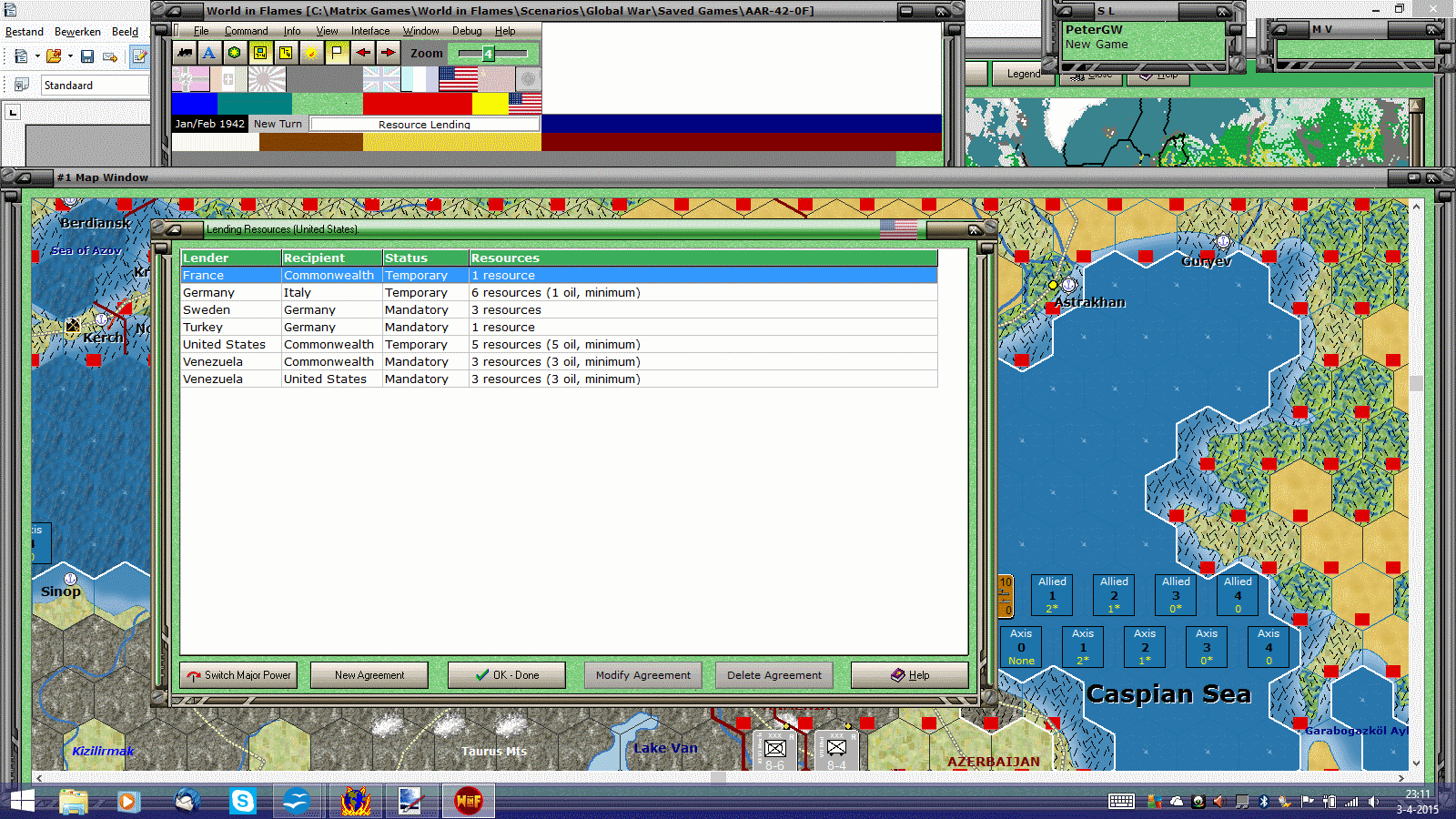Viewport: 1456px width, 819px height.
Task: Click the Recipient column header
Action: [332, 258]
